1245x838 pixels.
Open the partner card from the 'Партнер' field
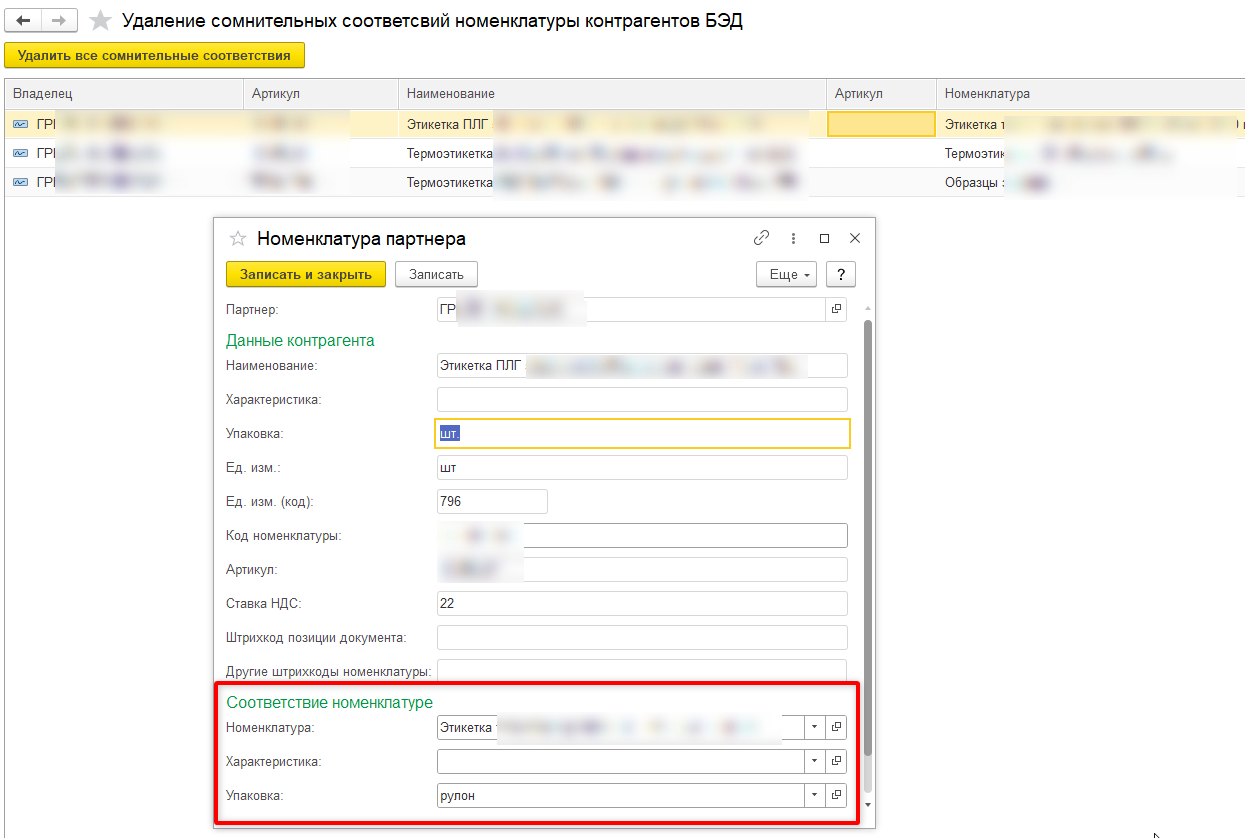click(x=837, y=310)
